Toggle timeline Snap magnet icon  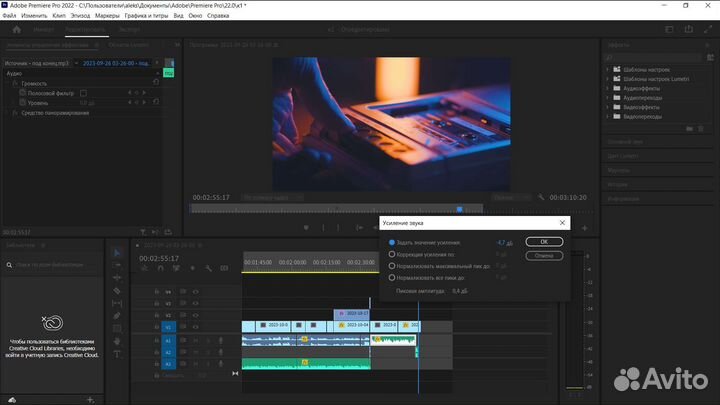pyautogui.click(x=160, y=268)
